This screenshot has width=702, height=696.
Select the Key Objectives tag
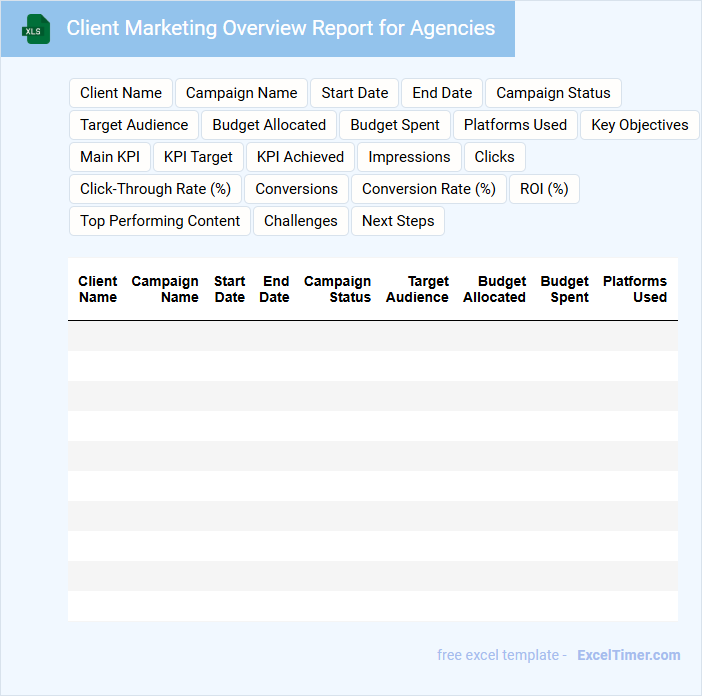coord(639,125)
